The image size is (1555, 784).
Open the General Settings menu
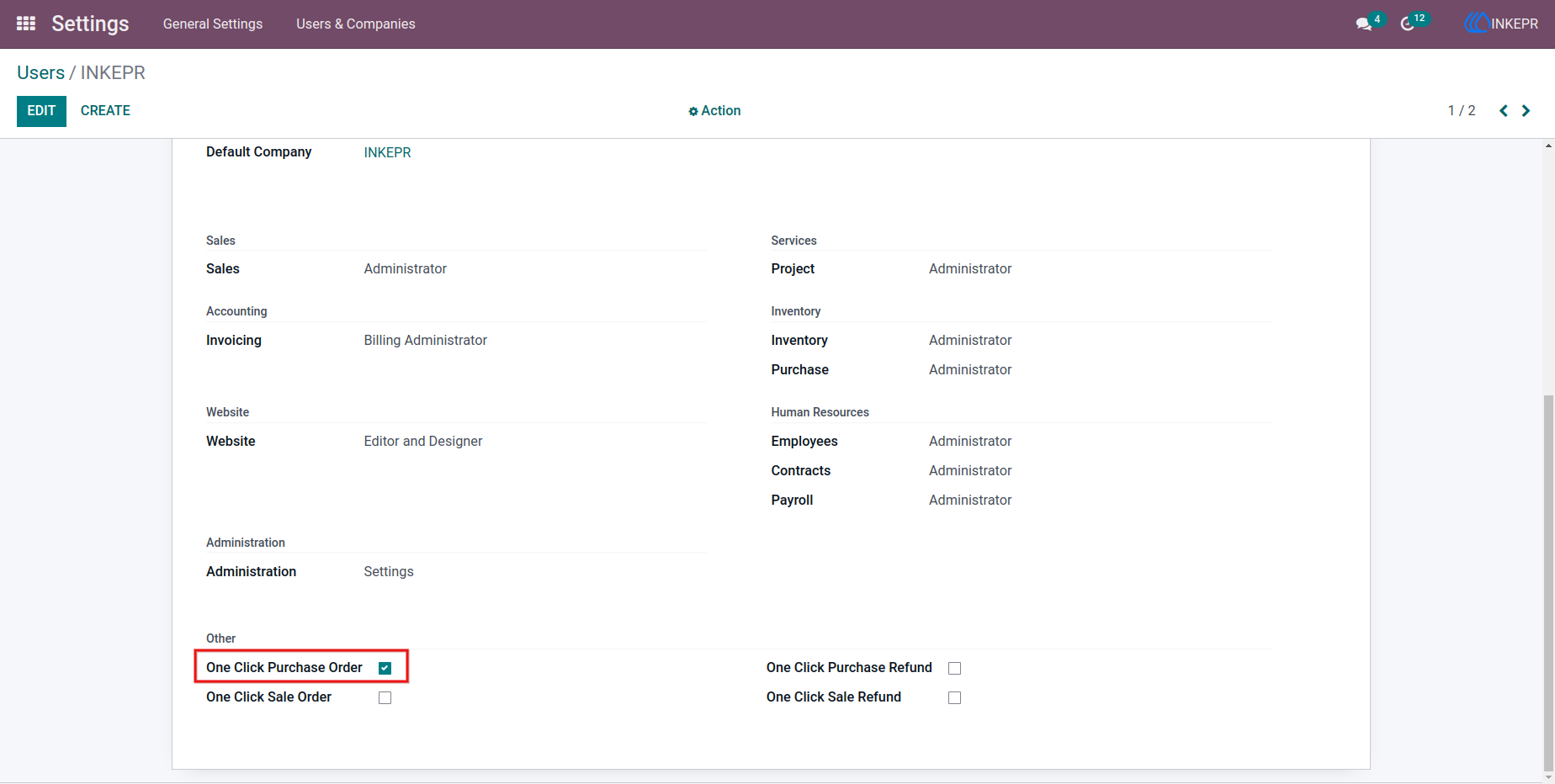(x=213, y=24)
